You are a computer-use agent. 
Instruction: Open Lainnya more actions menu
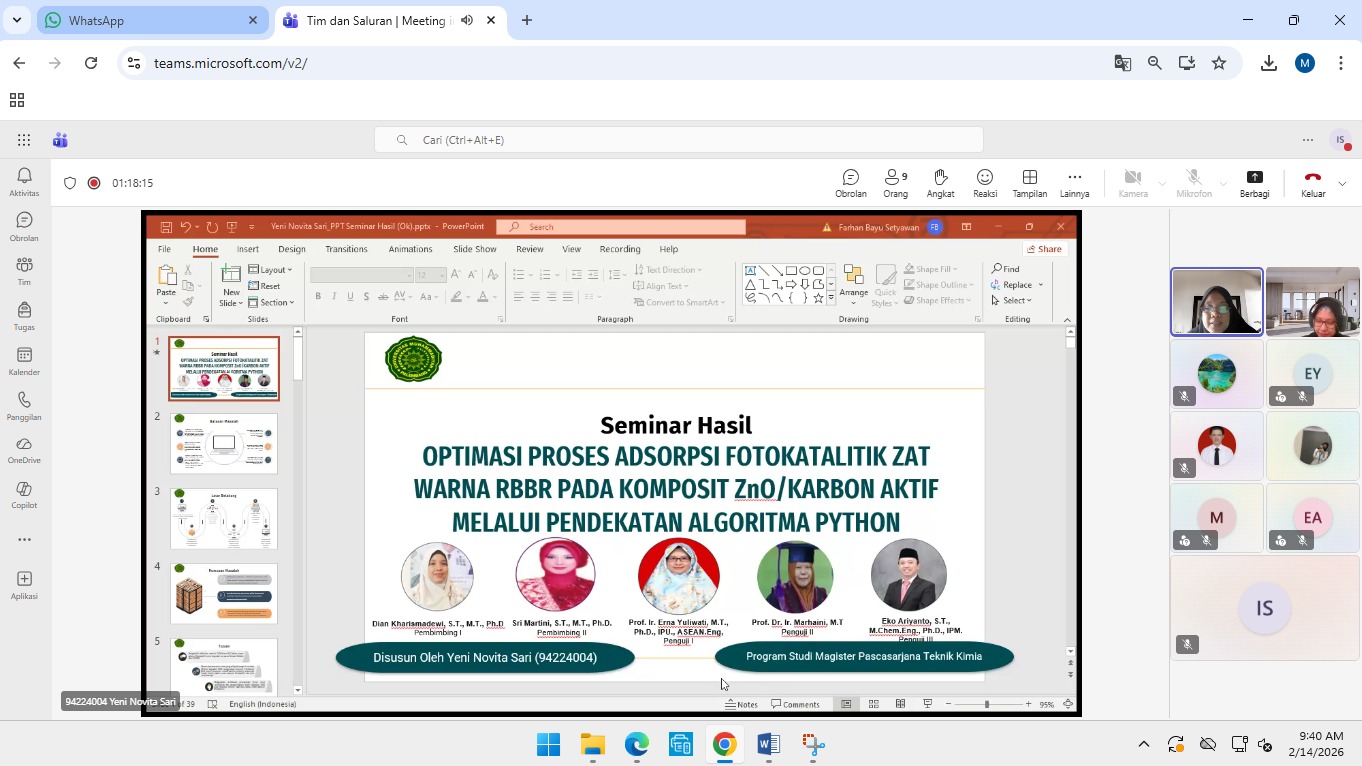pyautogui.click(x=1074, y=183)
